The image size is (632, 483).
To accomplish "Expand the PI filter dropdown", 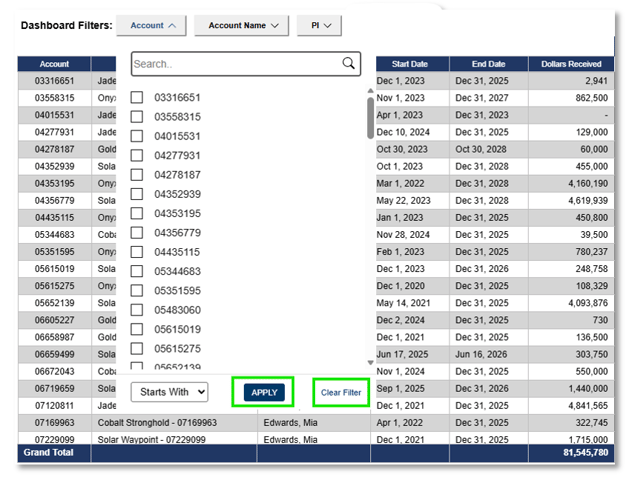I will click(x=319, y=25).
